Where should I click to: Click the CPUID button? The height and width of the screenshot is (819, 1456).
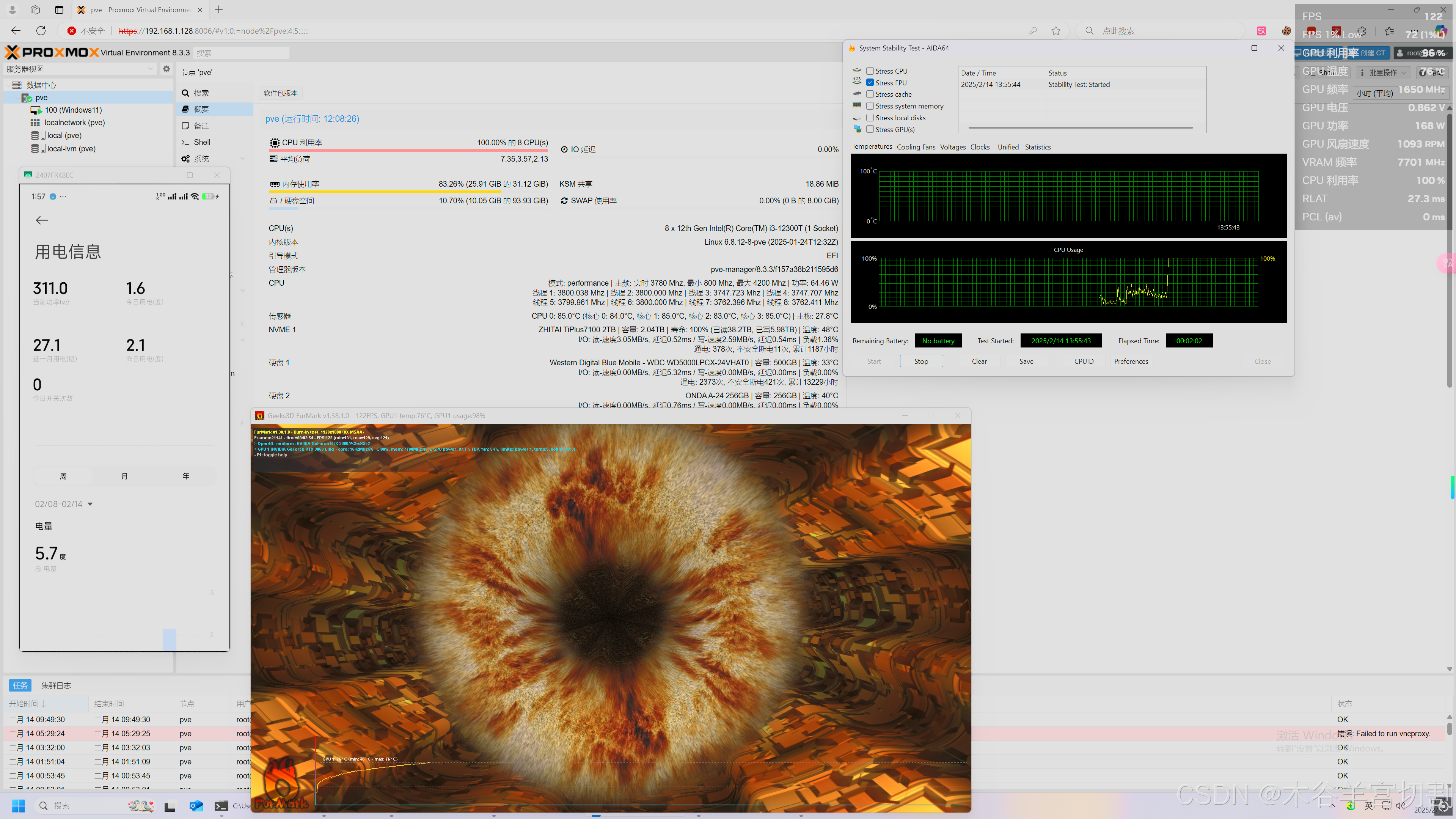click(1084, 361)
